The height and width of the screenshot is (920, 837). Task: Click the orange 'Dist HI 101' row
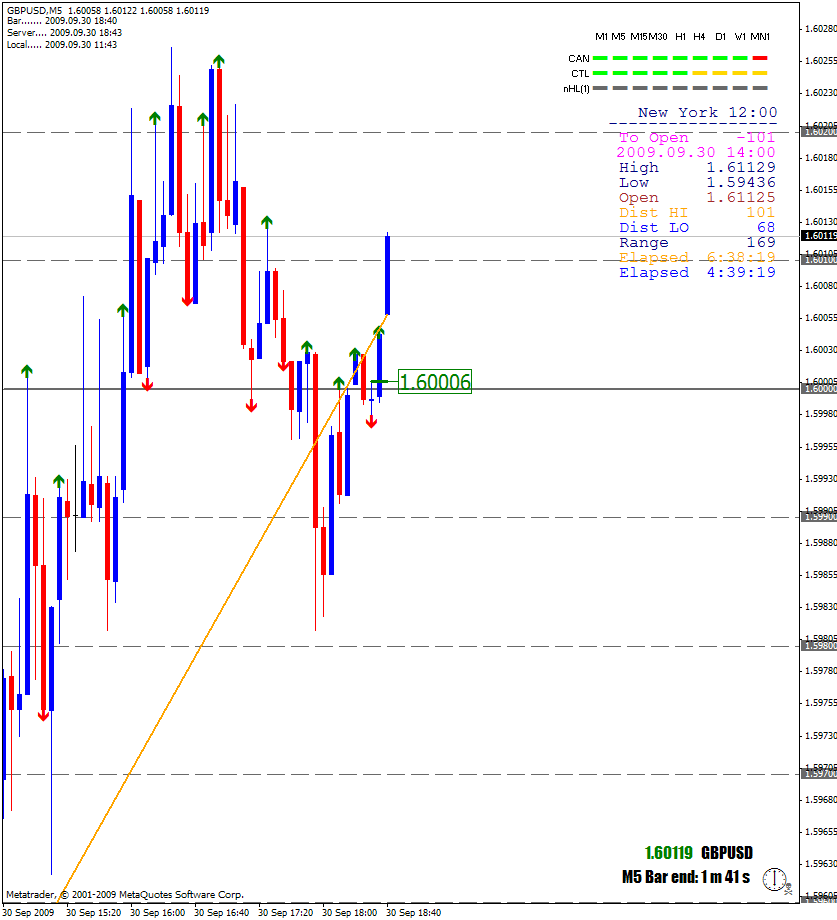[697, 212]
